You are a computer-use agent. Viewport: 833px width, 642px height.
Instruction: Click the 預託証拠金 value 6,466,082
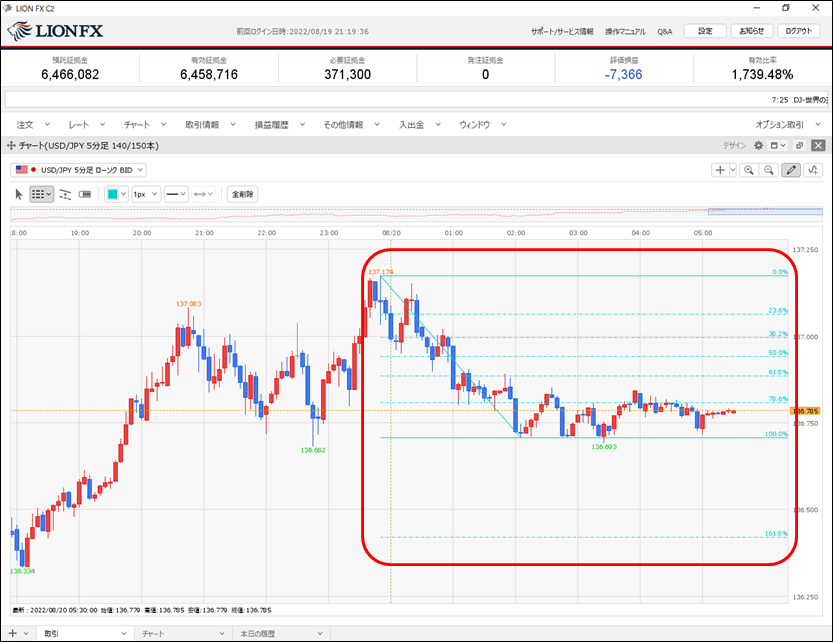(x=70, y=75)
